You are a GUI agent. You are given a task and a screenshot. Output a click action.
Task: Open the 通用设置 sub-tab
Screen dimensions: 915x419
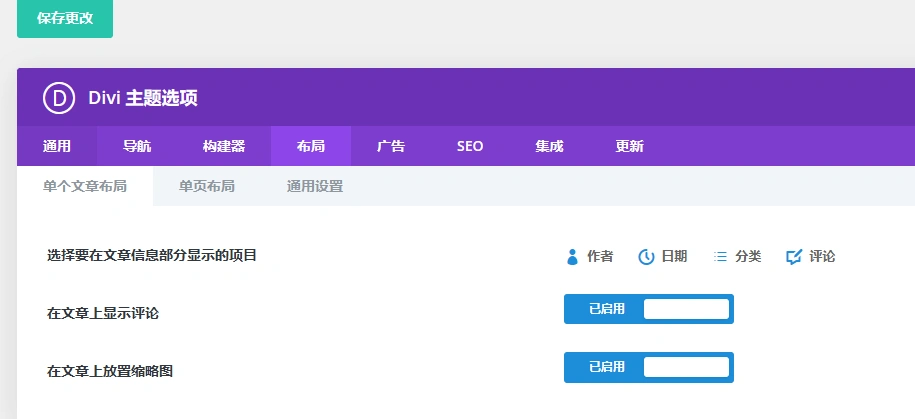pyautogui.click(x=315, y=186)
